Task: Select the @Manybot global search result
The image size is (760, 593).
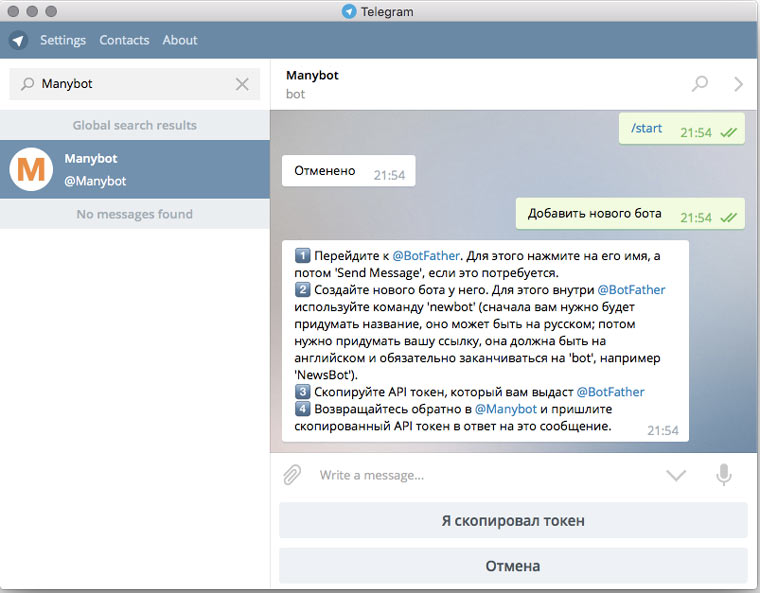Action: (x=135, y=169)
